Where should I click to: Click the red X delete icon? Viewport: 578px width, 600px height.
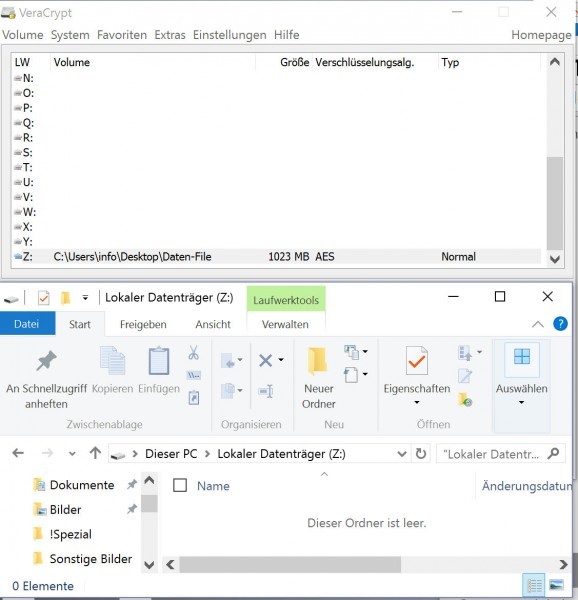pyautogui.click(x=265, y=360)
